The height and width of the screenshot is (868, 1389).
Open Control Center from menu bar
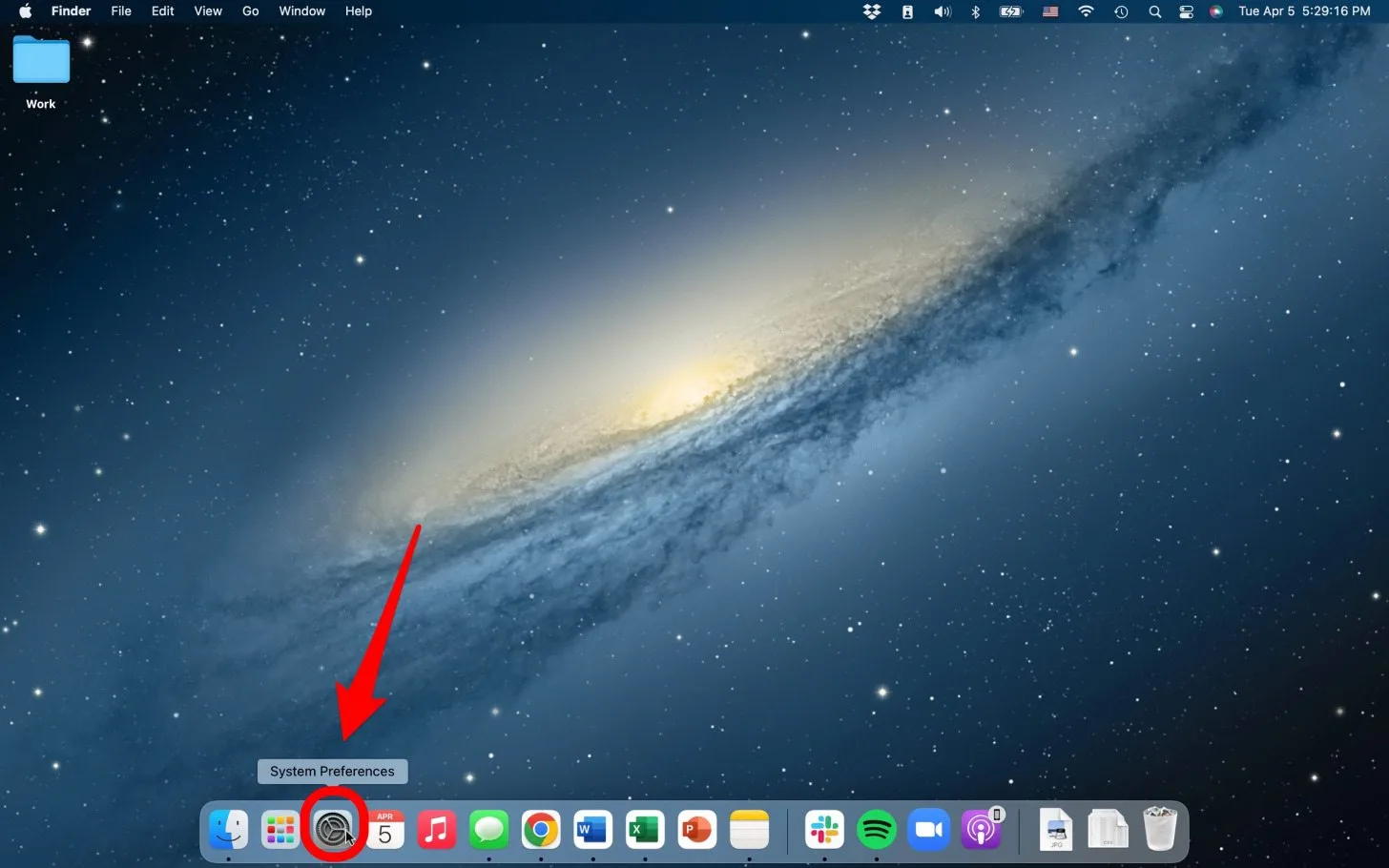click(1186, 11)
